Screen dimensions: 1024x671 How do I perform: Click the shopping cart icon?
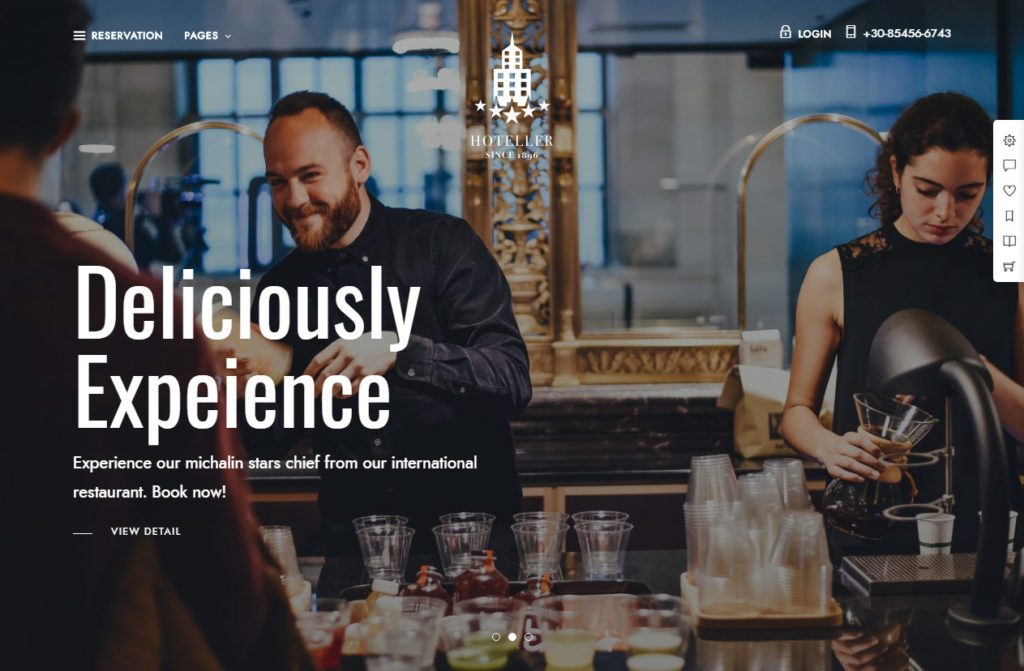[x=1009, y=266]
